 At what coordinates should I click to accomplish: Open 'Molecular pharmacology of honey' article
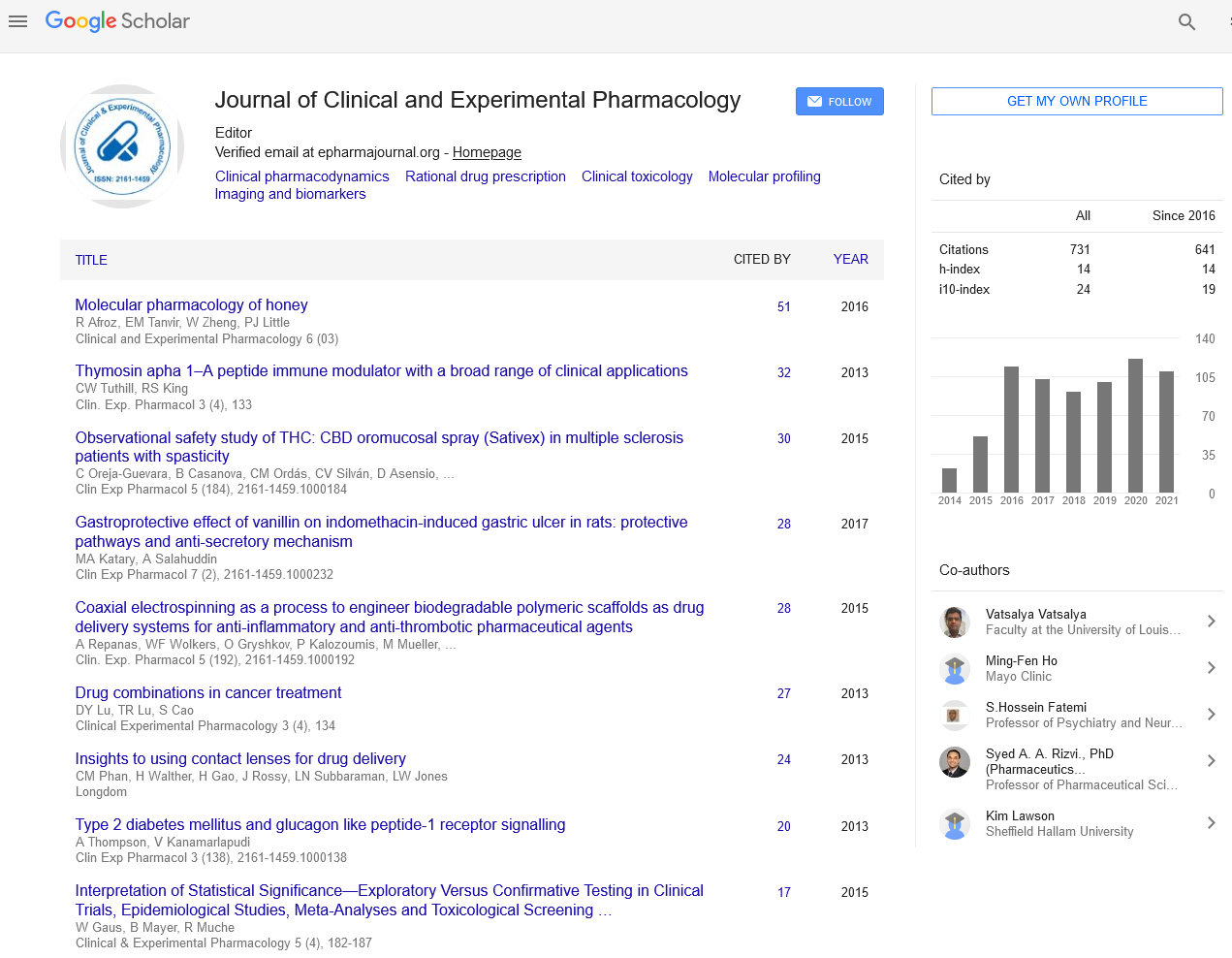click(191, 304)
